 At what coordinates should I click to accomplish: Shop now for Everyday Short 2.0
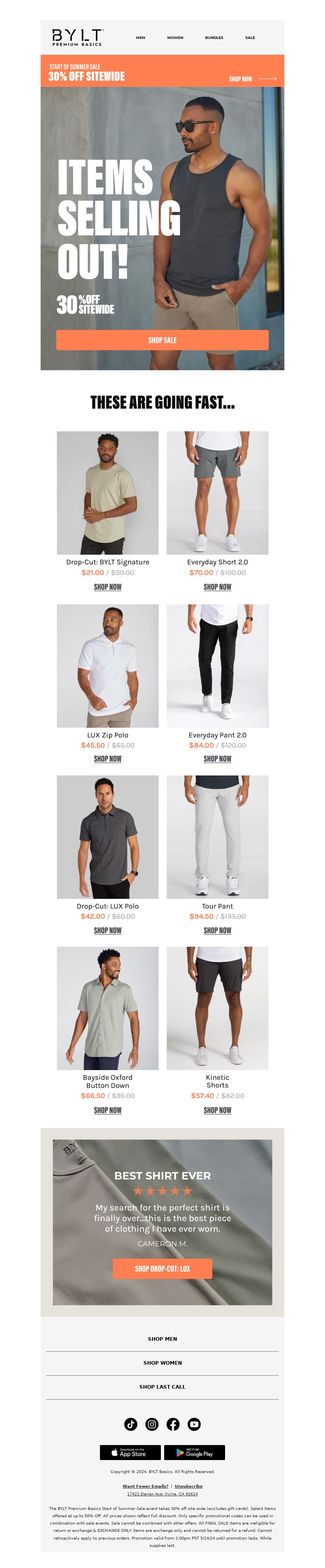[x=218, y=587]
